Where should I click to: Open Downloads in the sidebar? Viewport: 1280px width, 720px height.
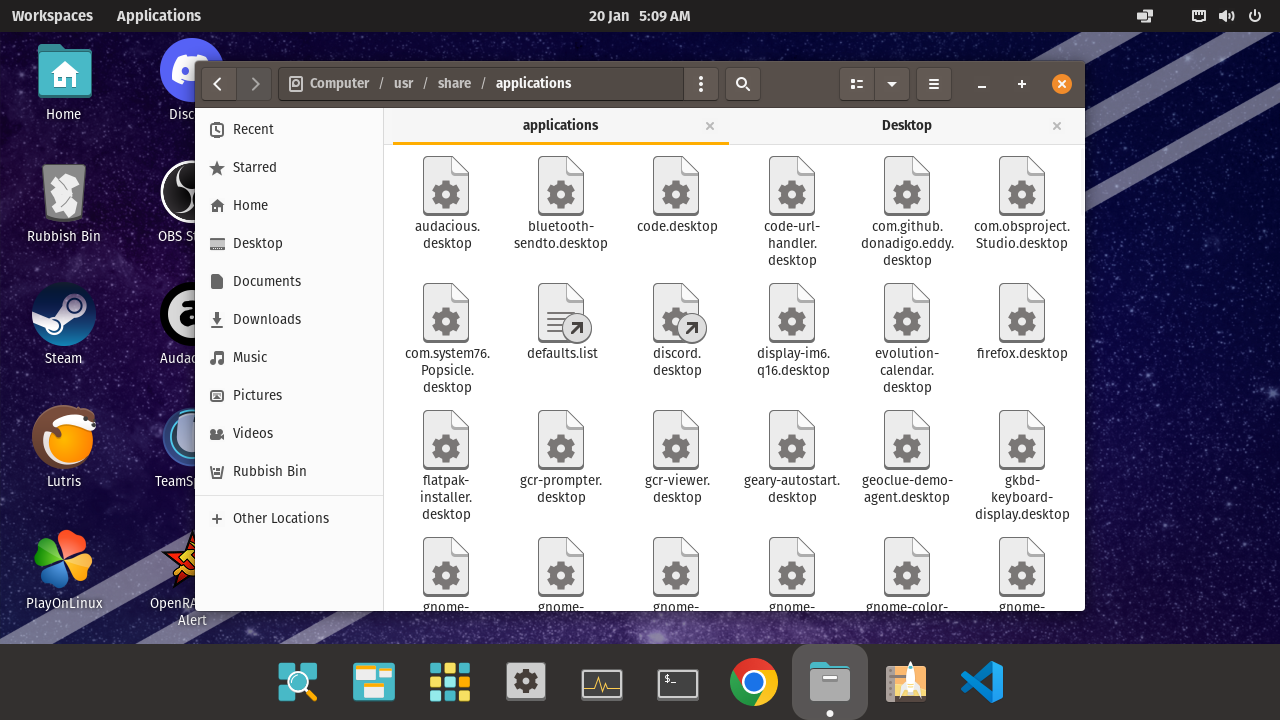pos(289,319)
